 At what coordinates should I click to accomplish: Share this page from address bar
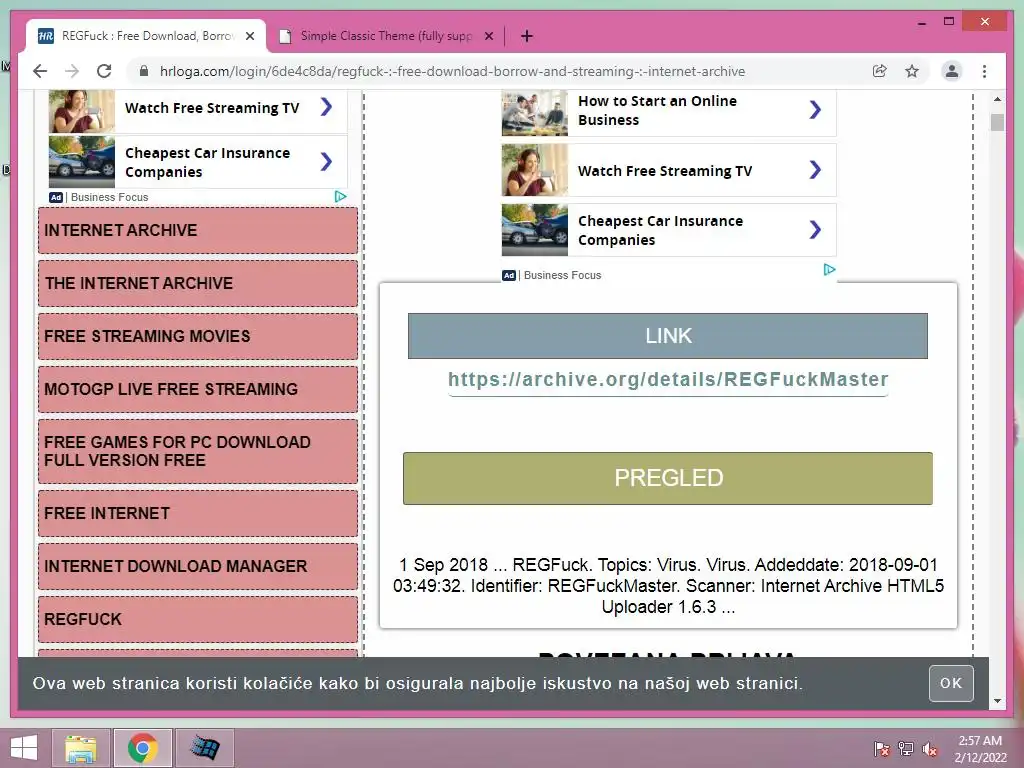coord(880,71)
